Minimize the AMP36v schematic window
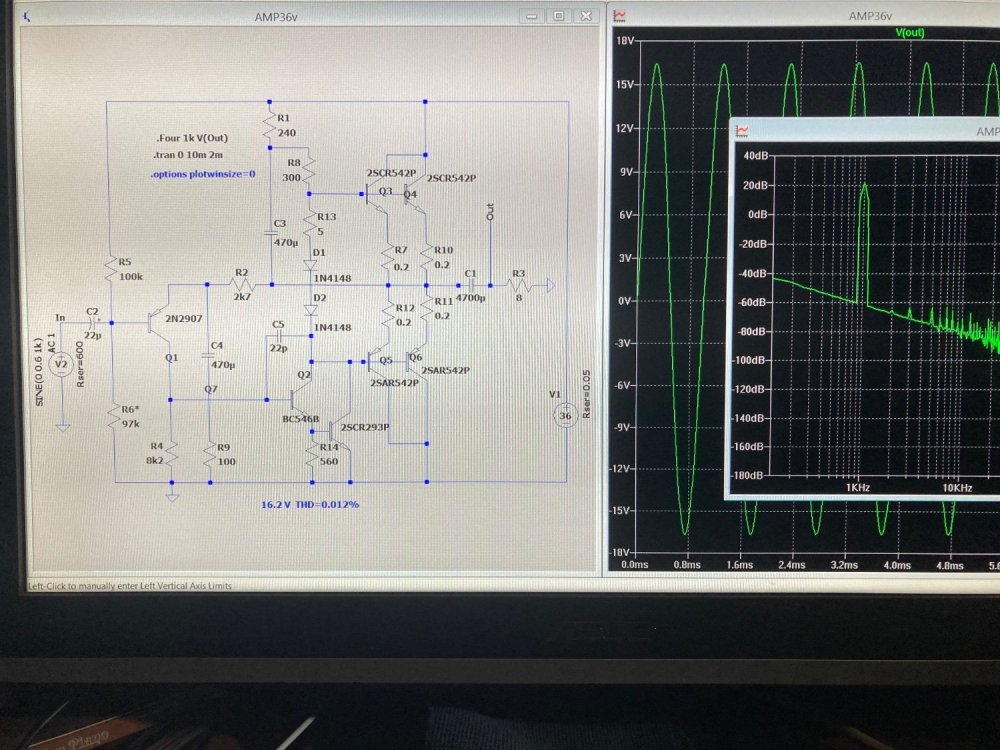1000x750 pixels. click(532, 16)
